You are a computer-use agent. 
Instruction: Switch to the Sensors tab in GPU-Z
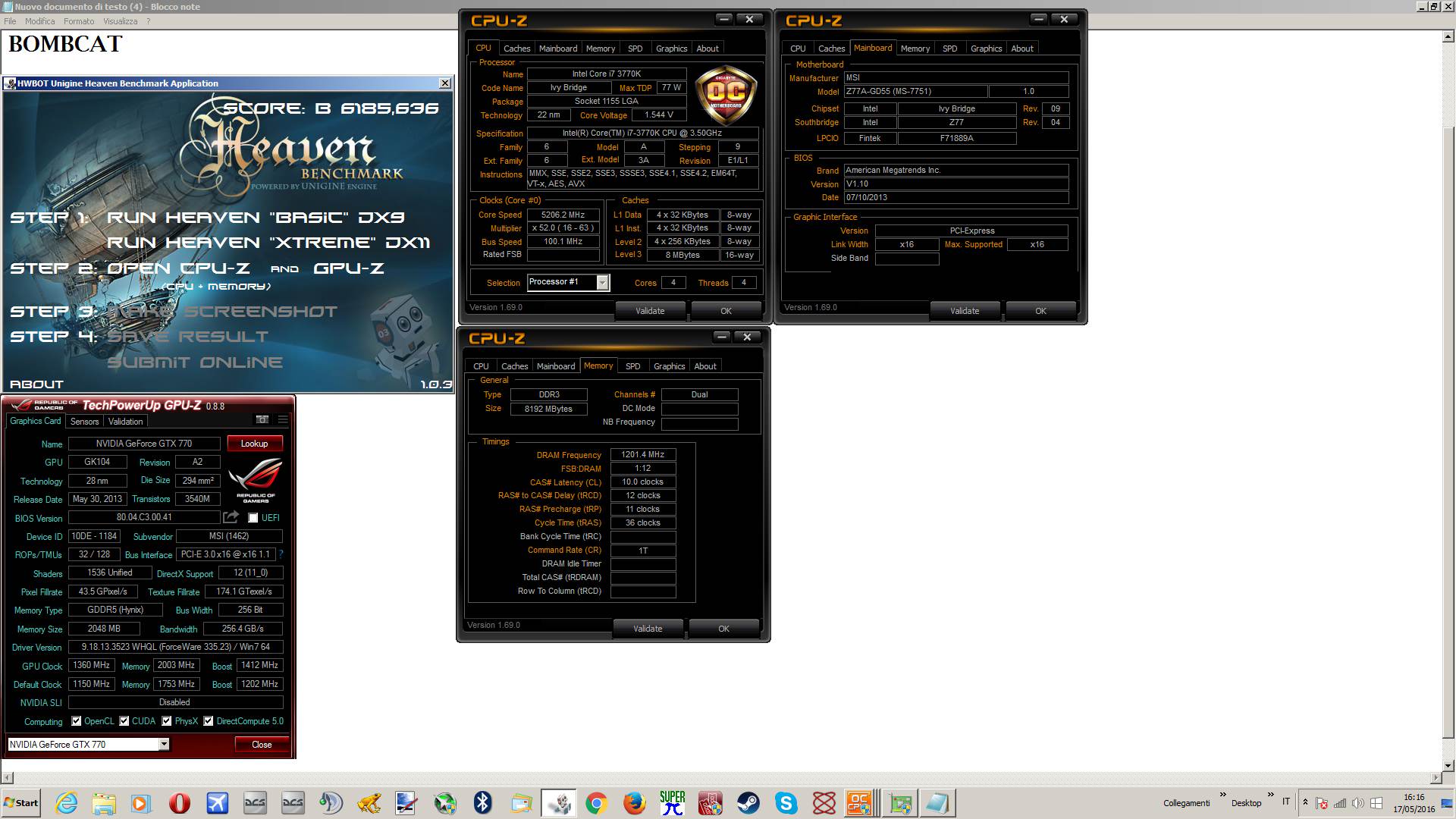[85, 422]
